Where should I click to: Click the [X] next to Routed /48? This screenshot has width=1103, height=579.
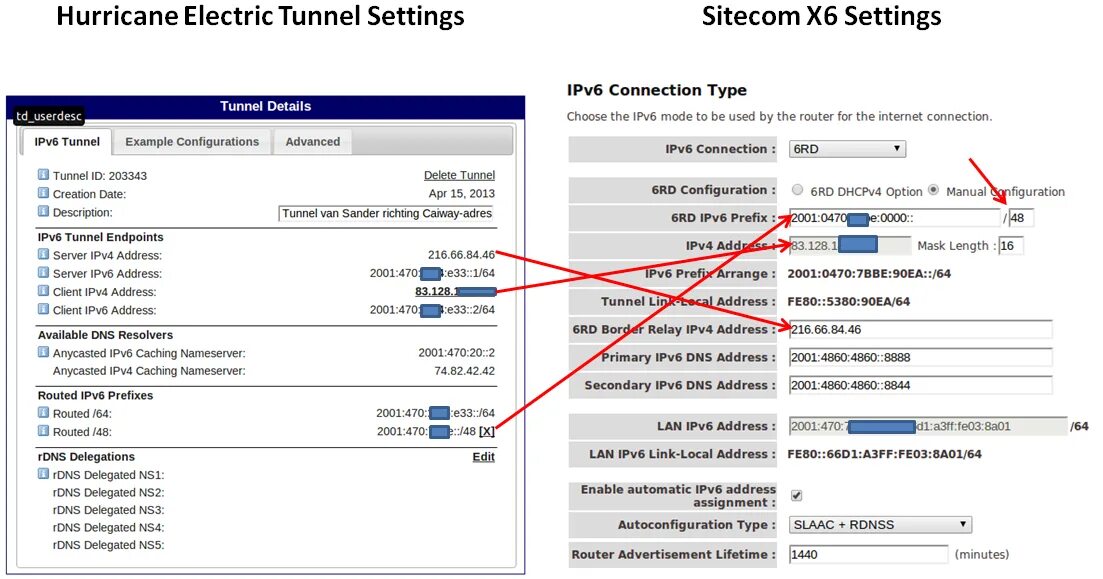(487, 432)
